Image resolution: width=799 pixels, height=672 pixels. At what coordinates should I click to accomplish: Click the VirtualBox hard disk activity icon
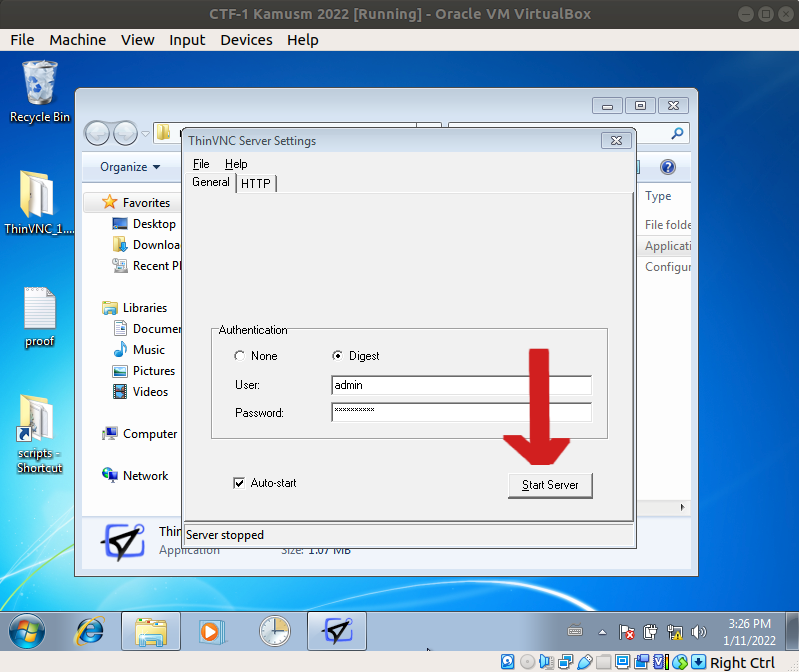508,662
